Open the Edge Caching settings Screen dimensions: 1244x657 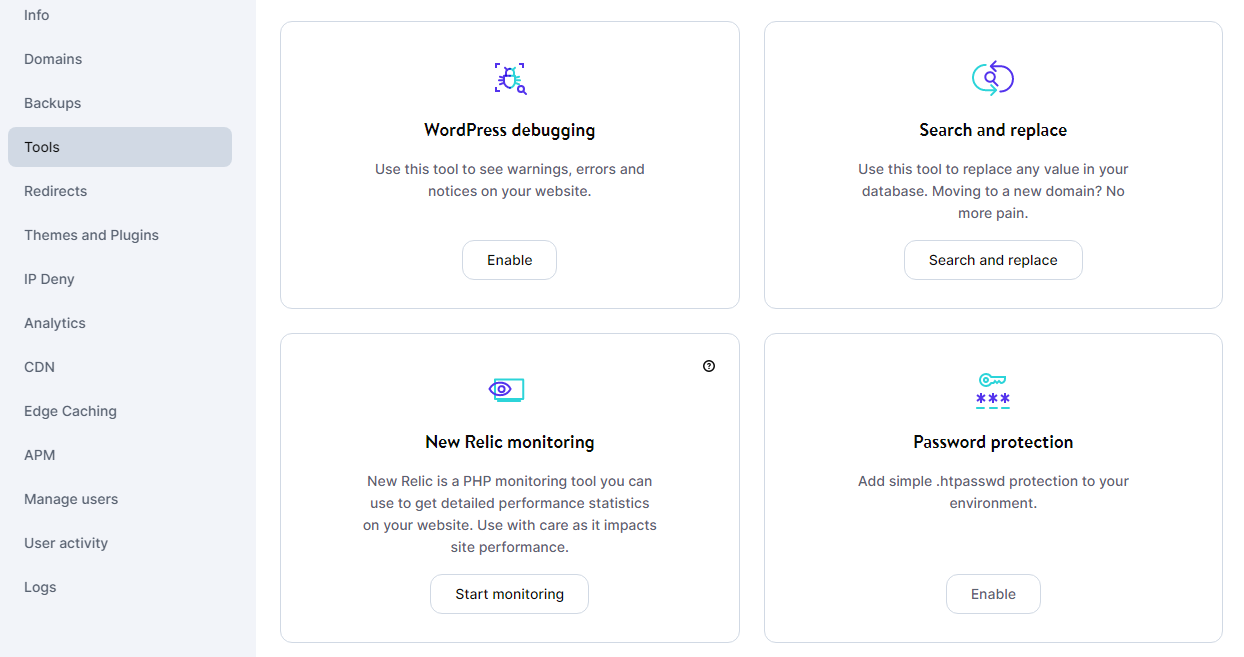[x=70, y=411]
